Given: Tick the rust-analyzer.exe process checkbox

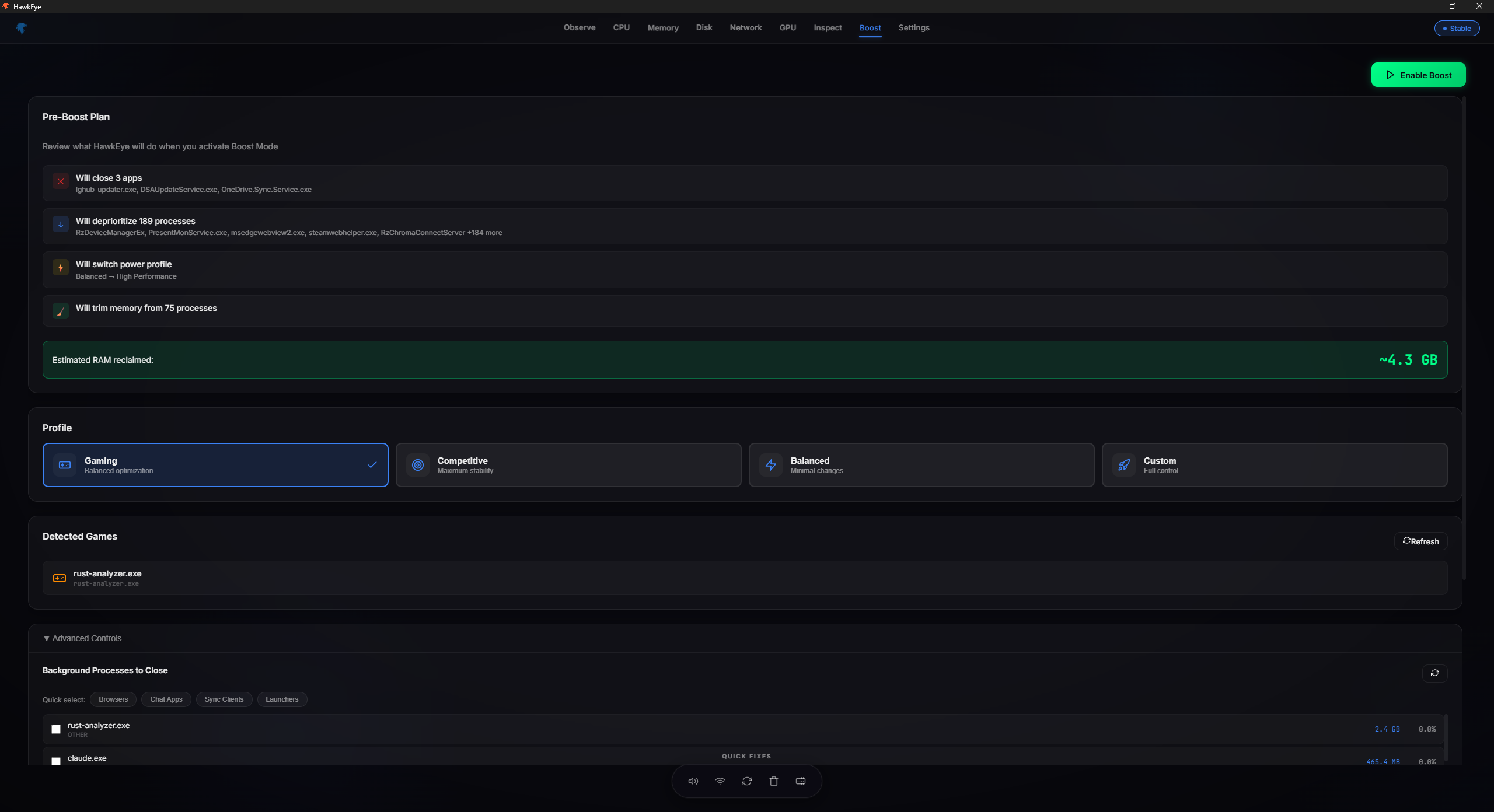Looking at the screenshot, I should tap(56, 729).
